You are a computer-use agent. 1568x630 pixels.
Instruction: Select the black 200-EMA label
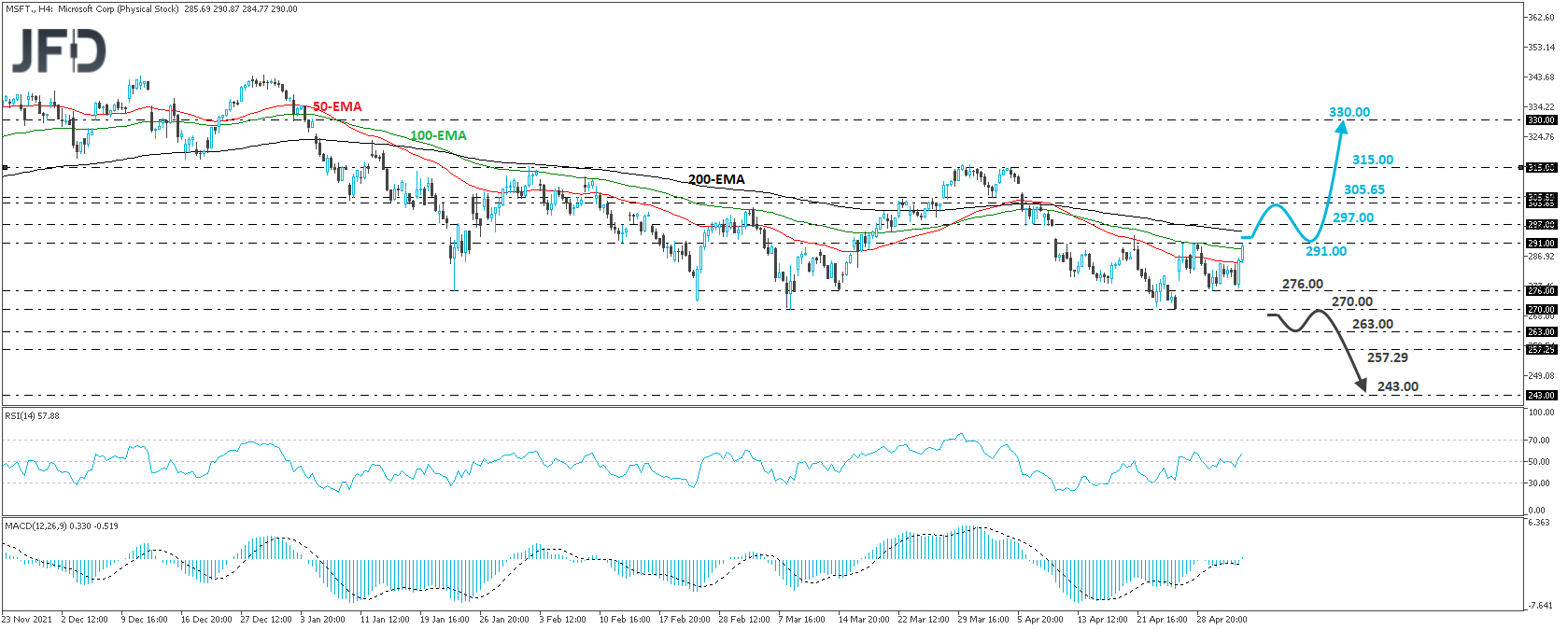tap(716, 179)
